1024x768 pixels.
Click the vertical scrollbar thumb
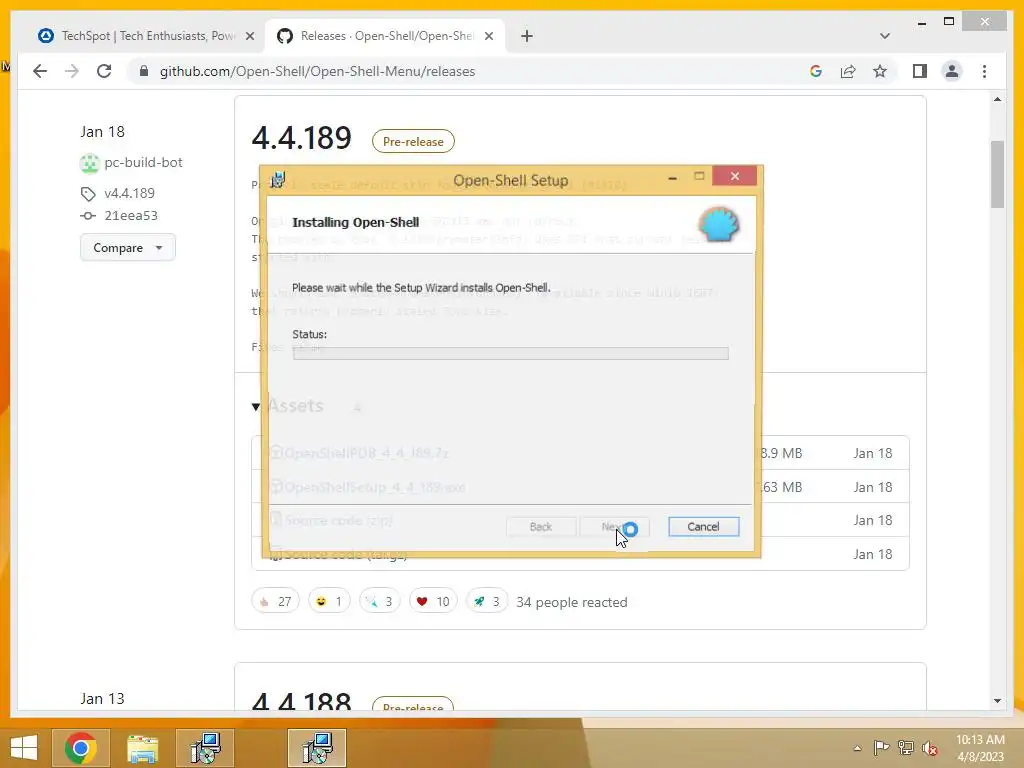[x=997, y=174]
